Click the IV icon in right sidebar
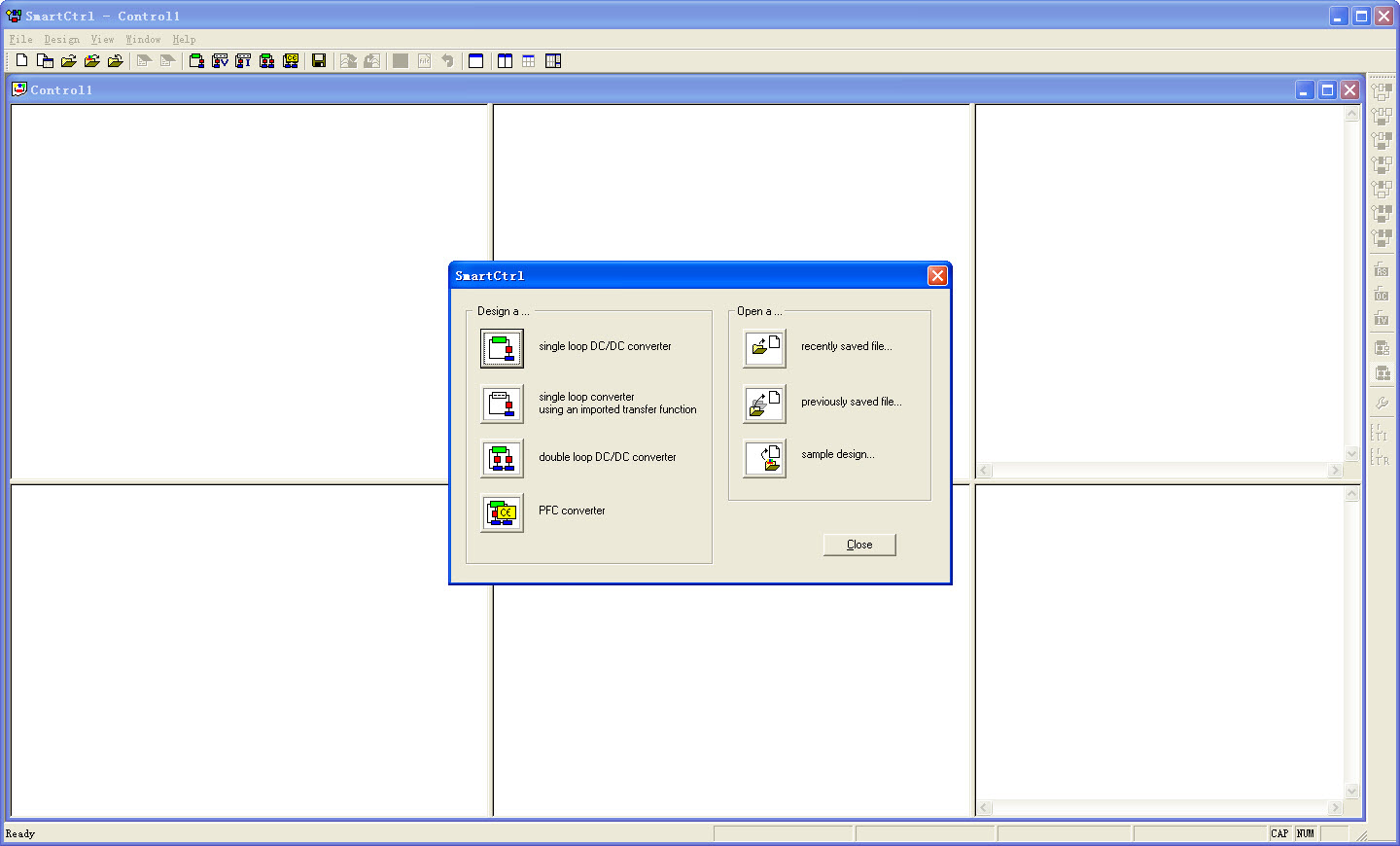 1381,318
